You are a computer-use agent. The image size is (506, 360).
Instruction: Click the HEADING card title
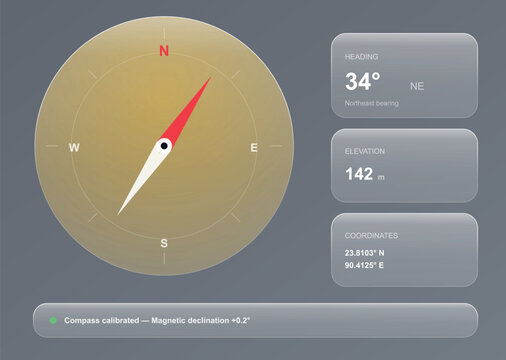(361, 57)
